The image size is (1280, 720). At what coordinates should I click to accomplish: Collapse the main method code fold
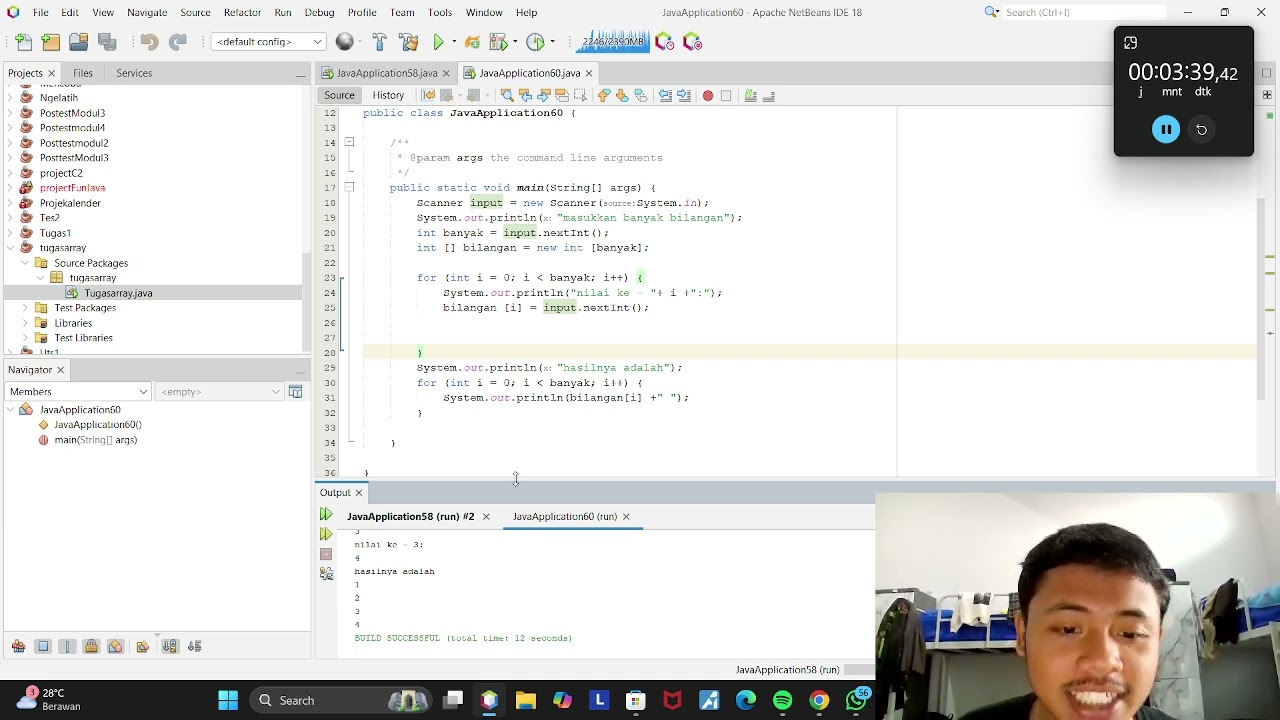tap(349, 187)
